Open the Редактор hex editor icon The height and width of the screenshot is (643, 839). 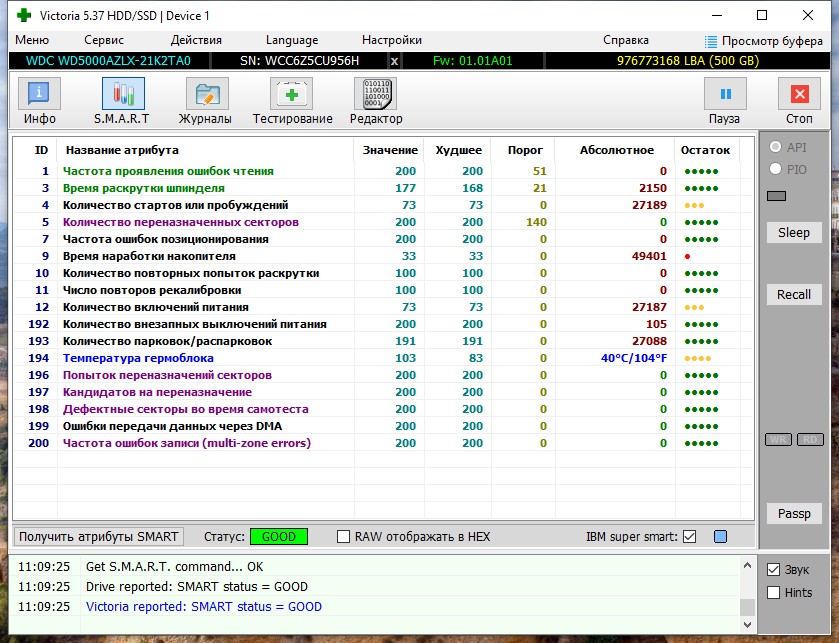coord(375,94)
